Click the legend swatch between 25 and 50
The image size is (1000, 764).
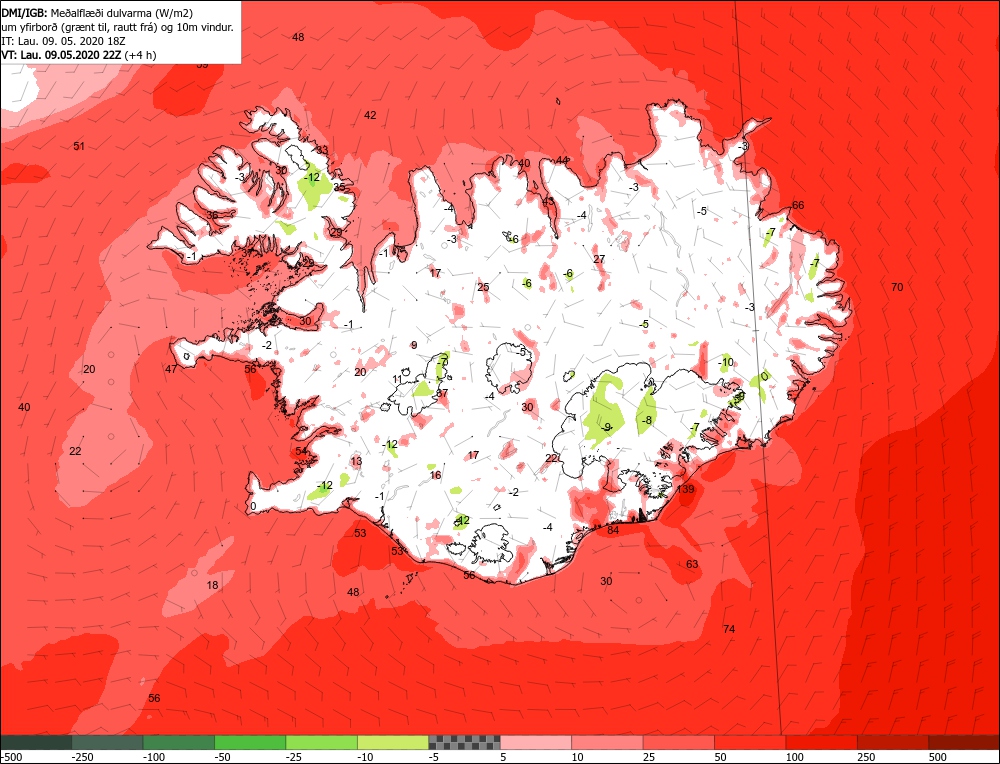679,742
